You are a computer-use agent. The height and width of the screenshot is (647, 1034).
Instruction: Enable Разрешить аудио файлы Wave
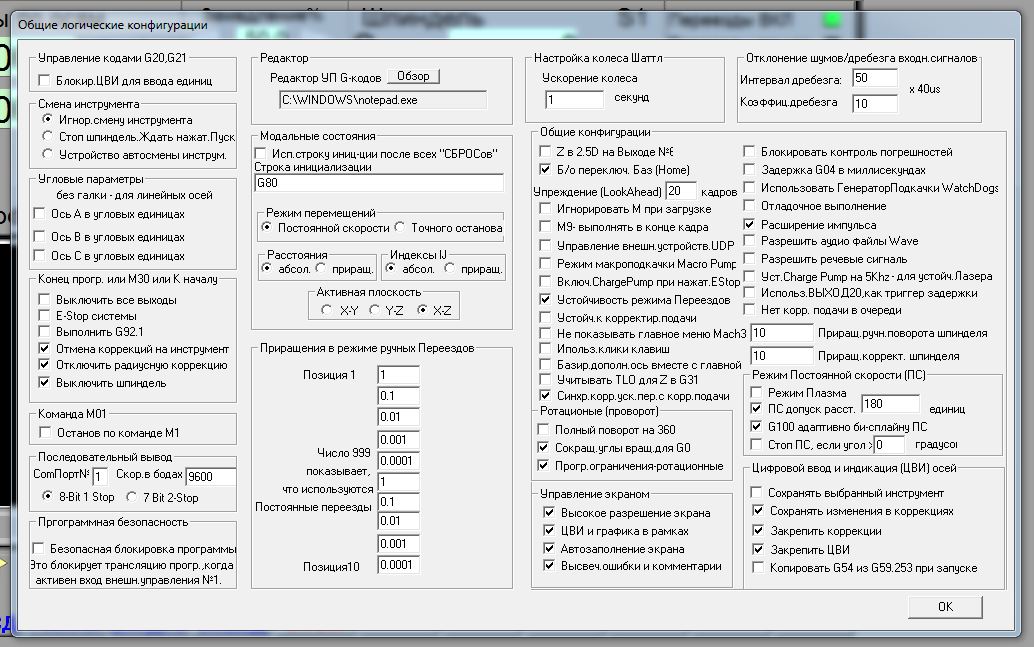coord(749,240)
